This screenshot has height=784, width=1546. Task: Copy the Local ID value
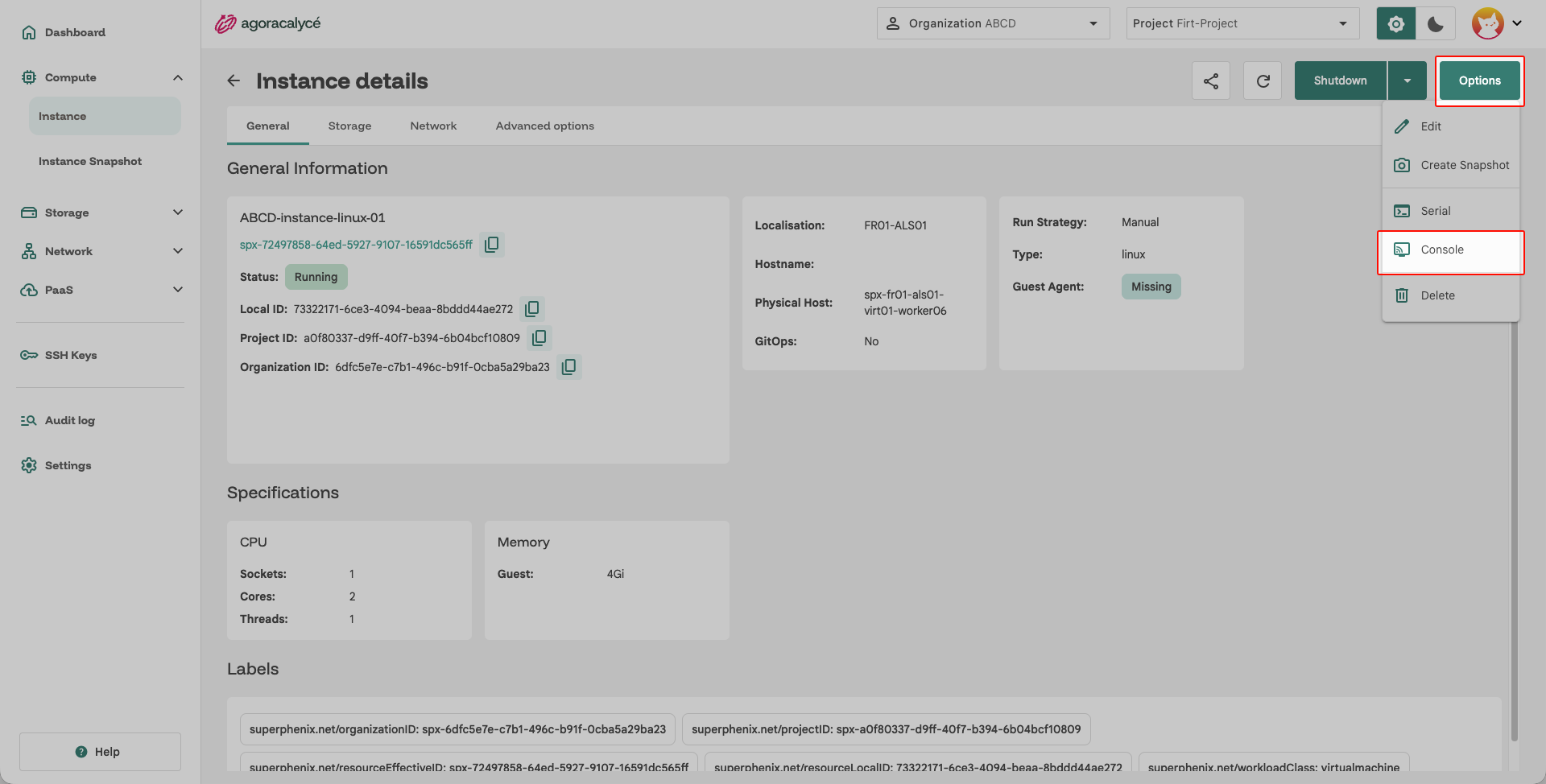[x=532, y=308]
